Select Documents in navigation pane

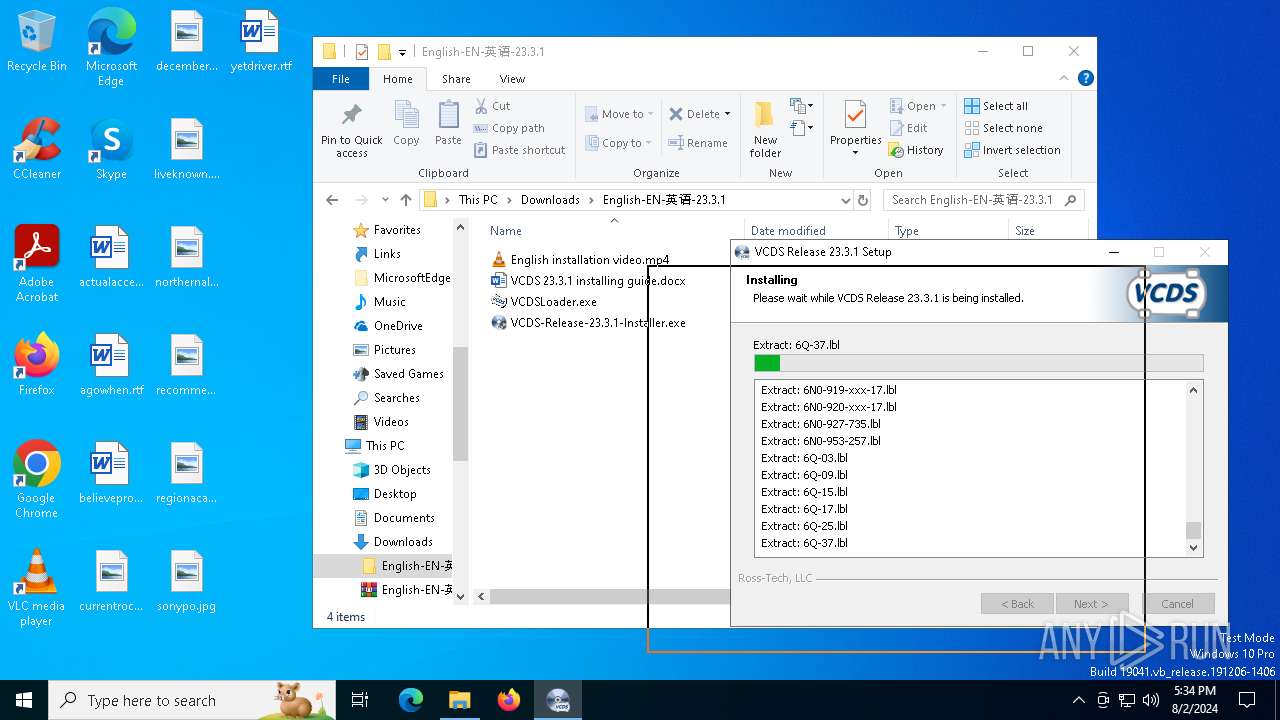394,518
